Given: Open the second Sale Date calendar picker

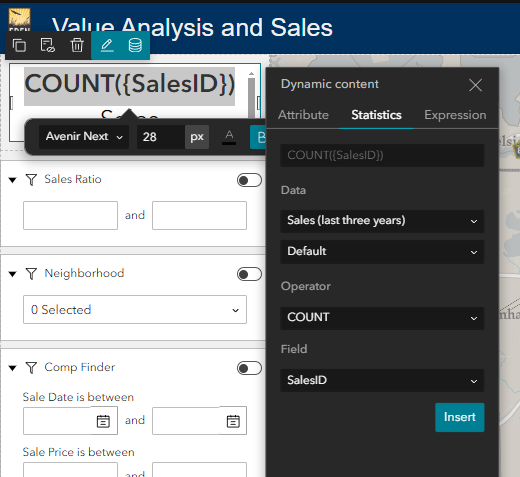Looking at the screenshot, I should [x=233, y=421].
